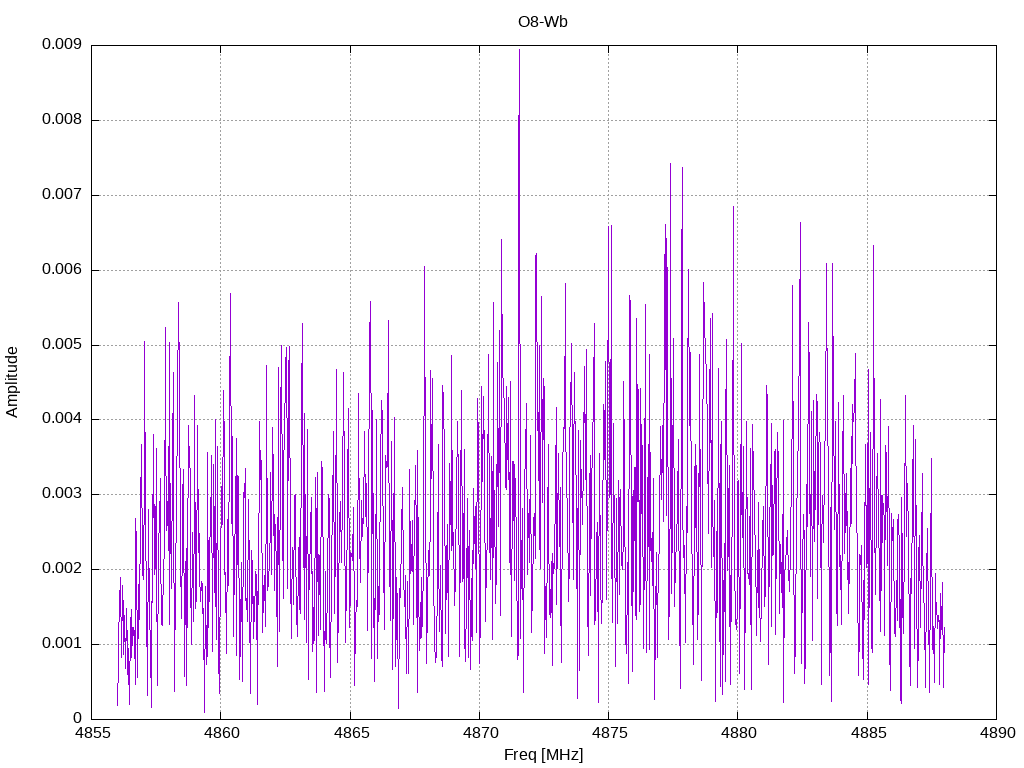The image size is (1024, 768).
Task: Select the 0.006 y-axis tick label
Action: 62,270
